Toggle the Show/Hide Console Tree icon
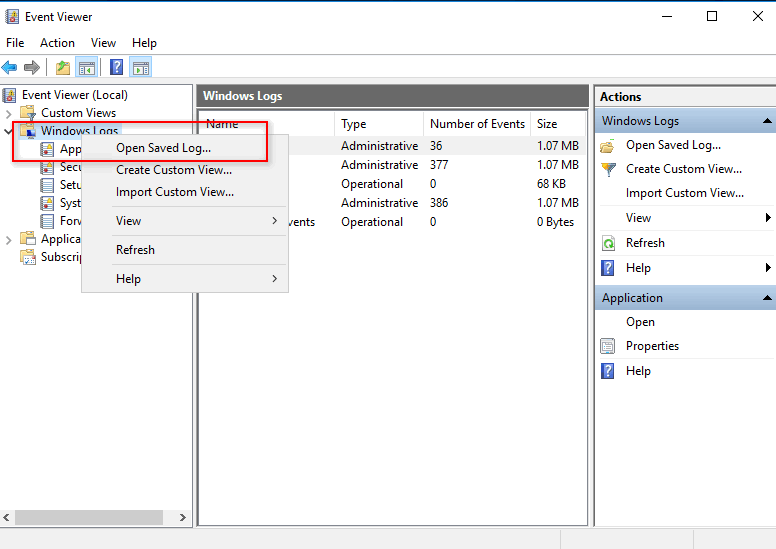 point(87,67)
